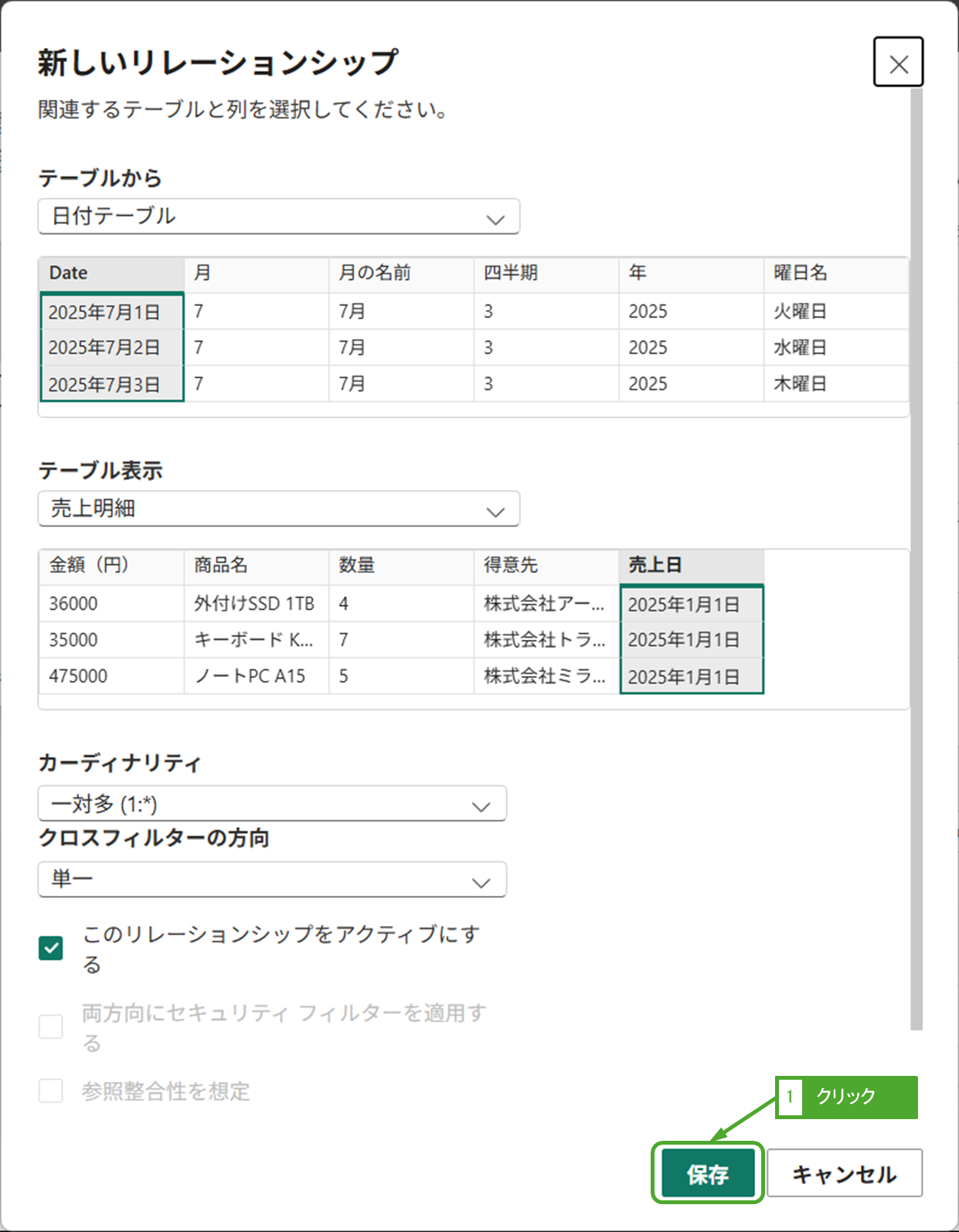Close the new relationship dialog with X
Screen dimensions: 959x1232
click(898, 63)
